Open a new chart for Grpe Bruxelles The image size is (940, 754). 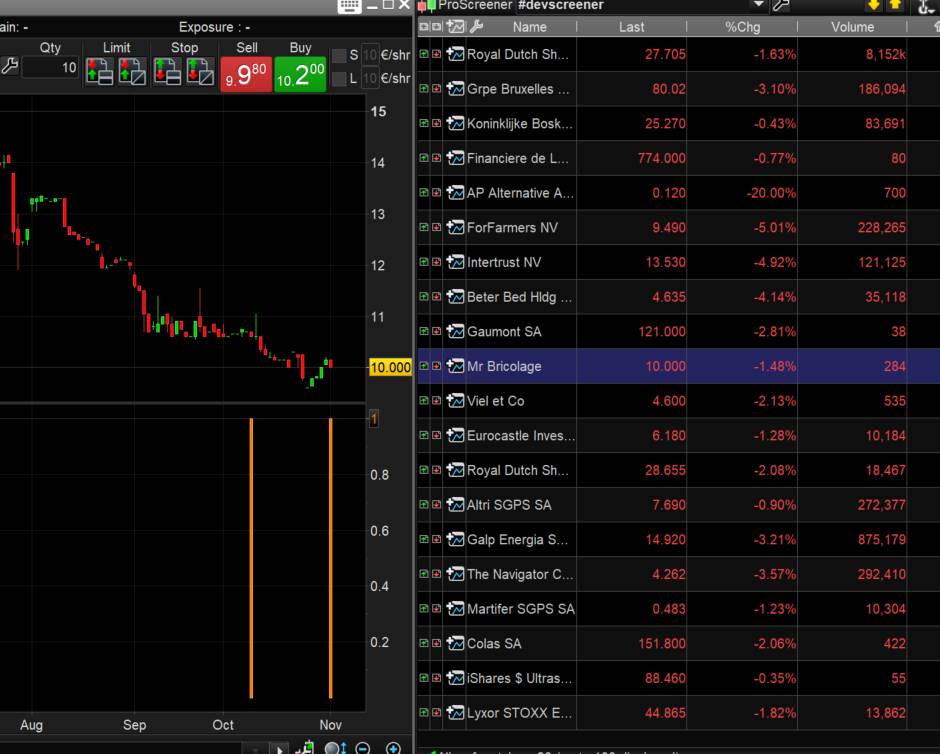click(x=456, y=89)
